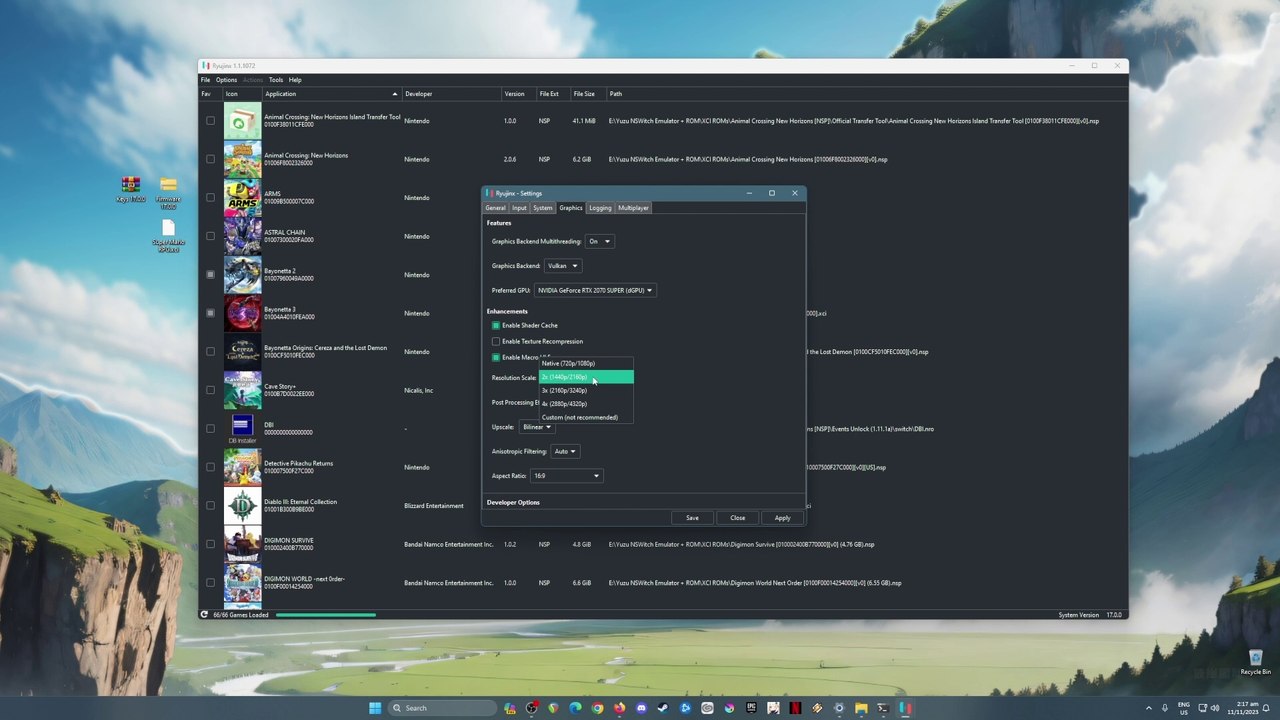Click the Save button in Settings
The image size is (1280, 720).
click(692, 518)
